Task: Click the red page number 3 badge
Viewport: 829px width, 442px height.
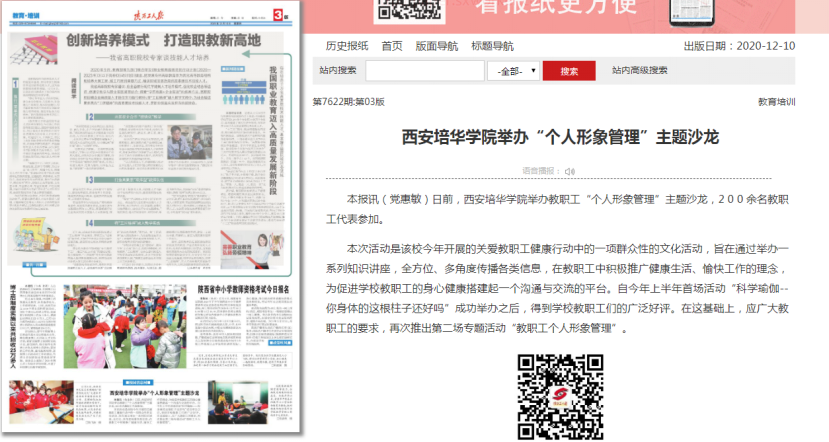Action: [284, 16]
